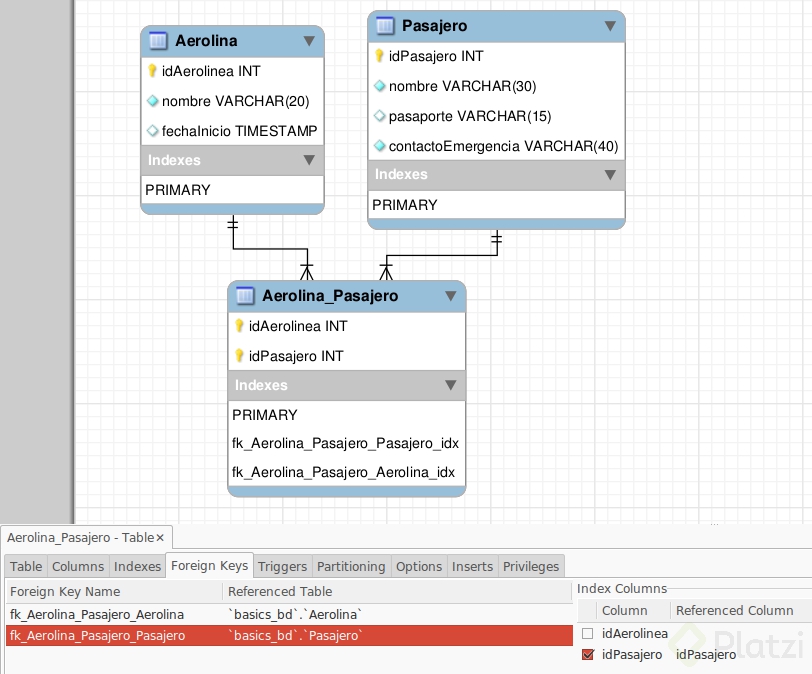The width and height of the screenshot is (812, 674).
Task: Collapse the Aerolina table using its dropdown arrow
Action: [311, 41]
